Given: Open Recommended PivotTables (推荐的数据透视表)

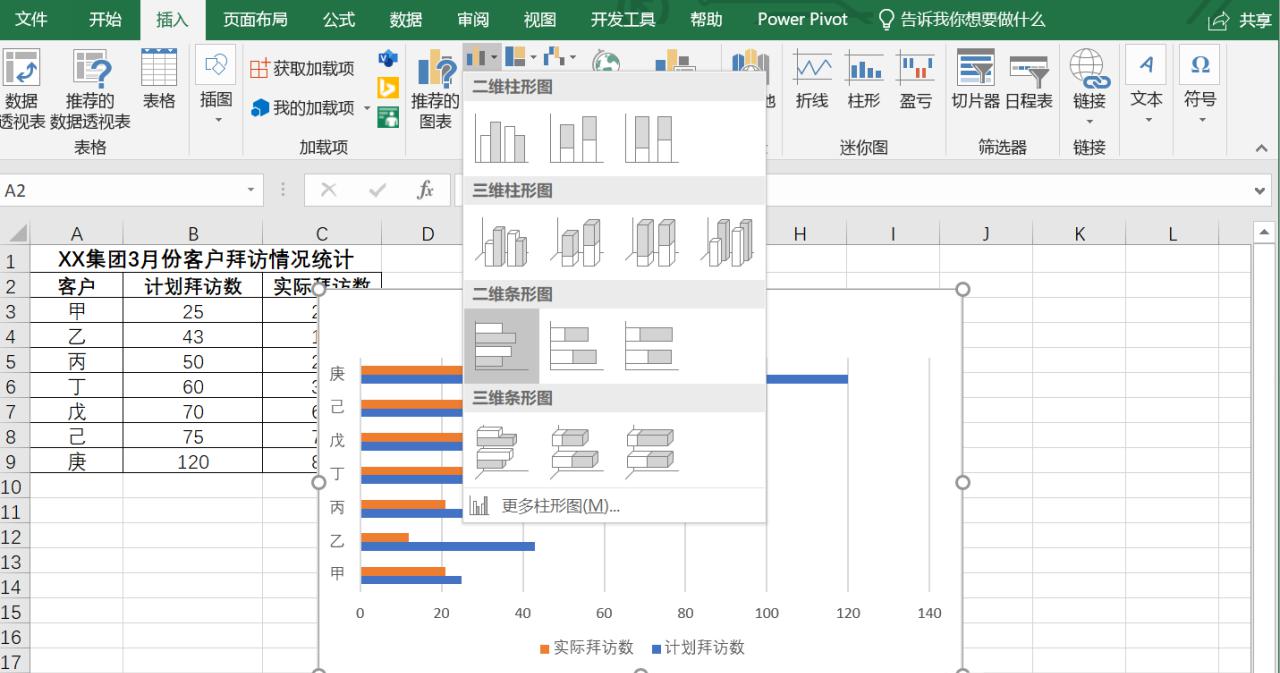Looking at the screenshot, I should pos(90,88).
